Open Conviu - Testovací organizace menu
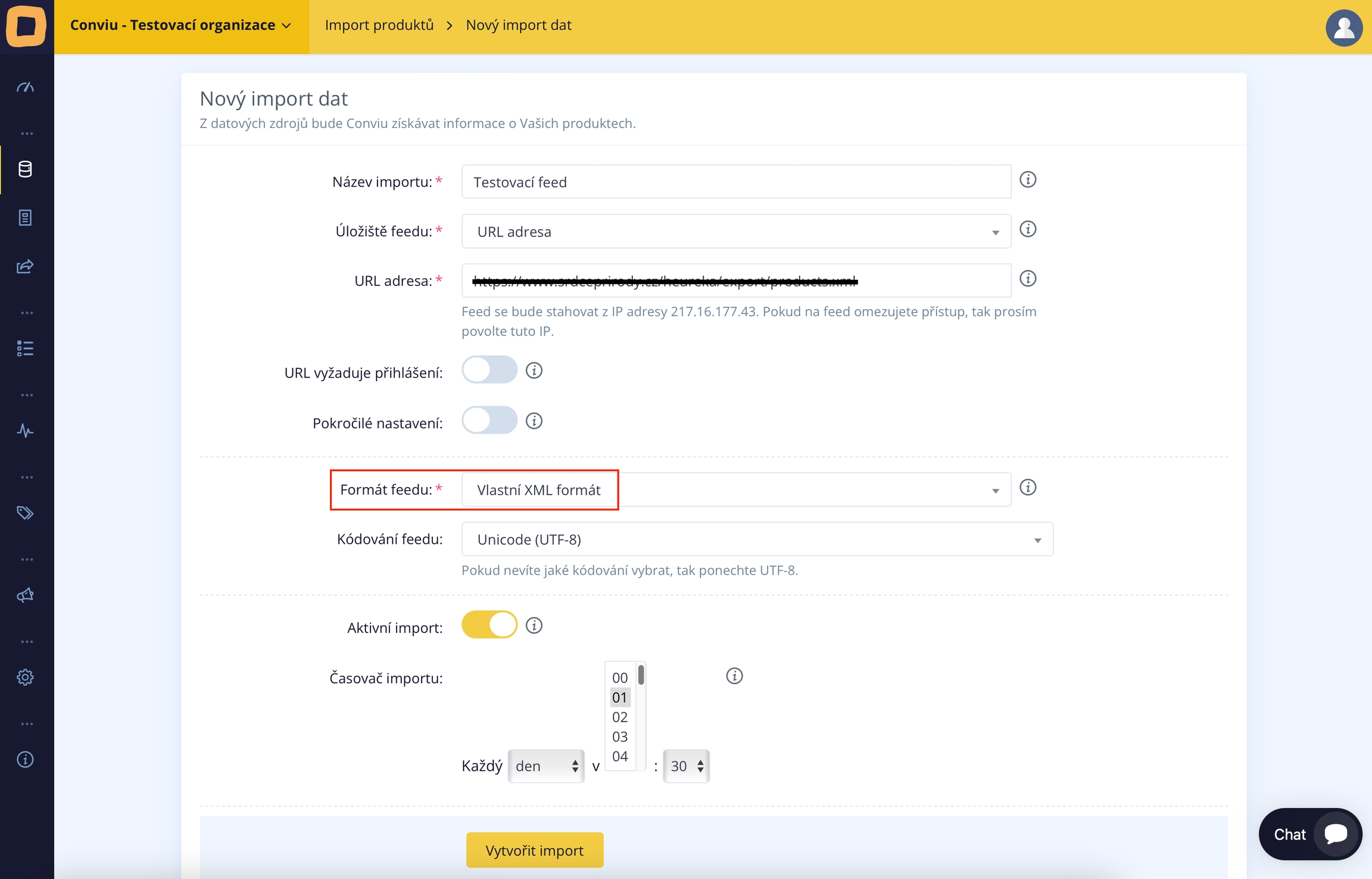Viewport: 1372px width, 879px height. point(180,25)
